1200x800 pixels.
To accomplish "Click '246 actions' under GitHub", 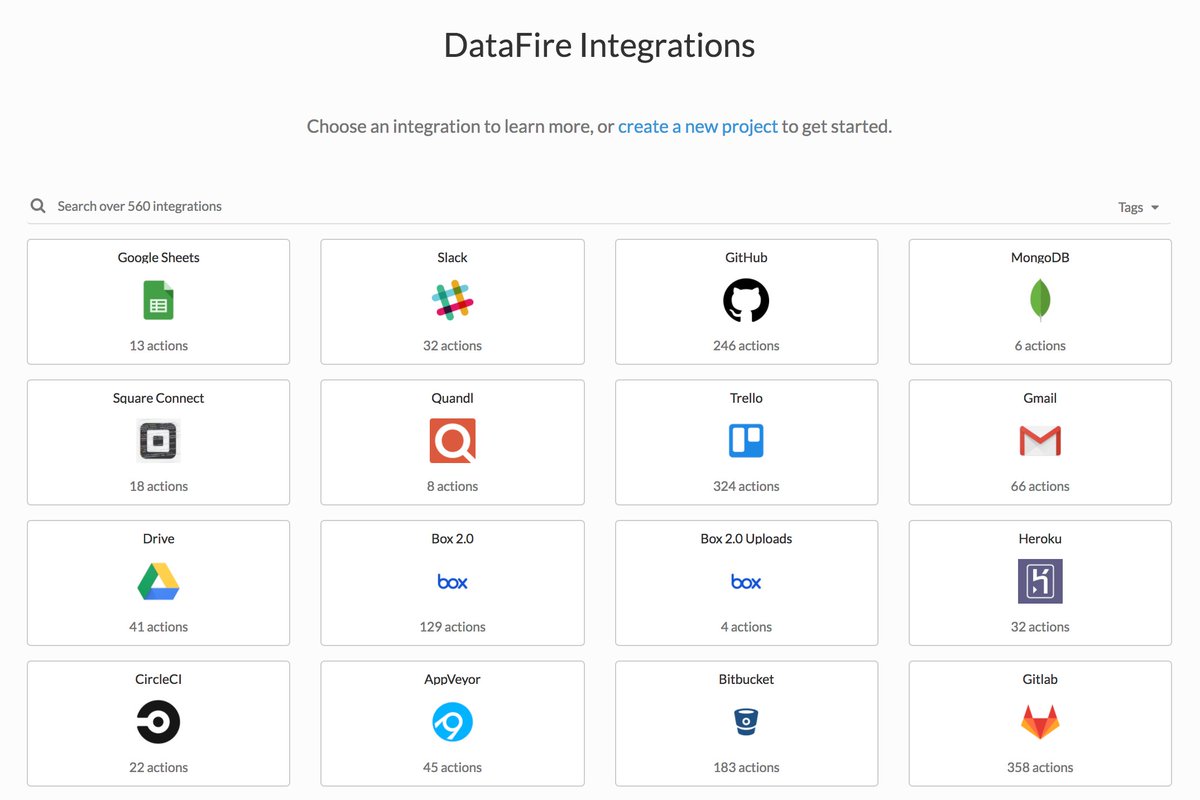I will [746, 346].
